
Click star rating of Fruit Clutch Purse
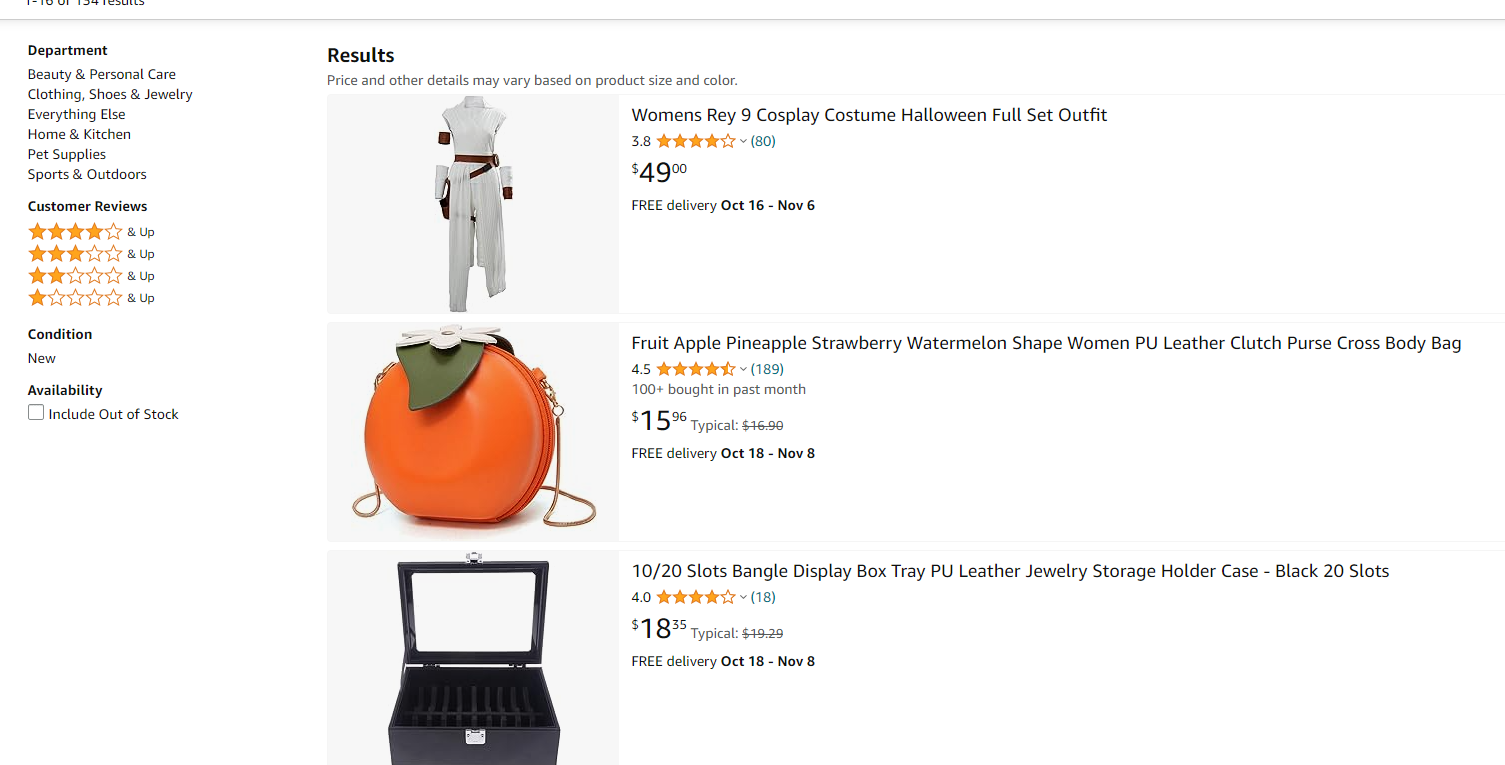click(695, 369)
